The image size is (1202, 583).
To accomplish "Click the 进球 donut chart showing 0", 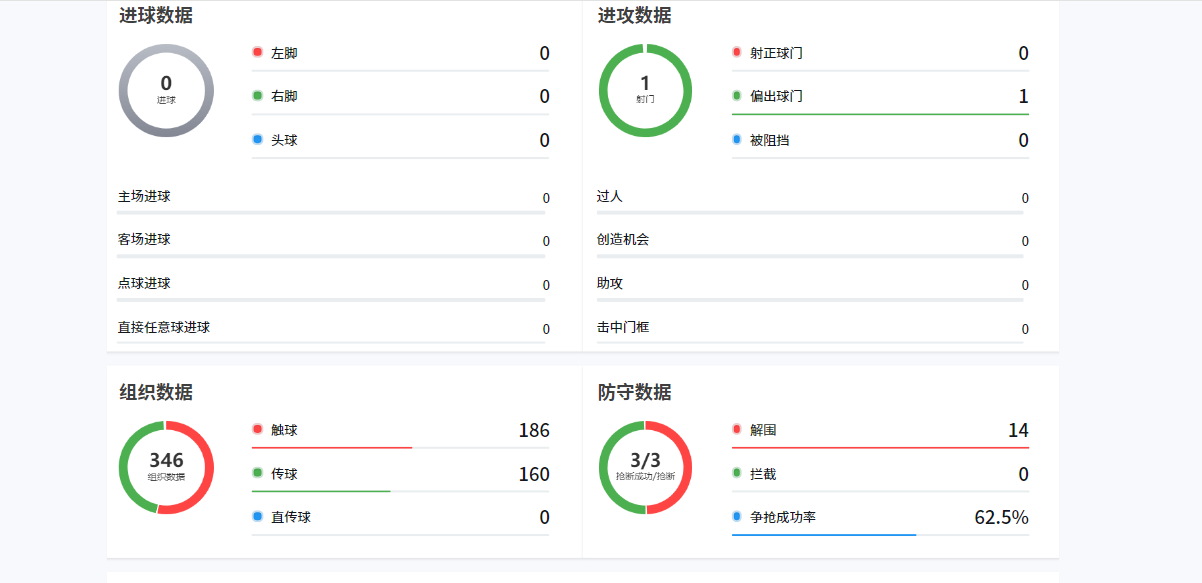I will [x=166, y=90].
